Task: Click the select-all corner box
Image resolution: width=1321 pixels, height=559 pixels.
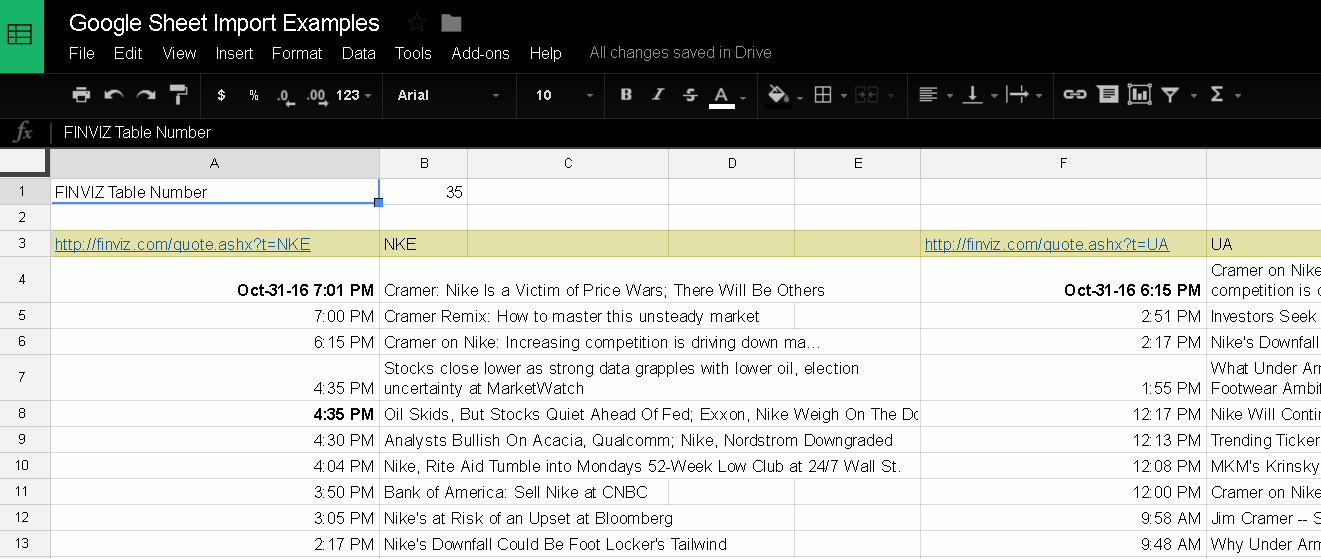Action: pos(25,163)
